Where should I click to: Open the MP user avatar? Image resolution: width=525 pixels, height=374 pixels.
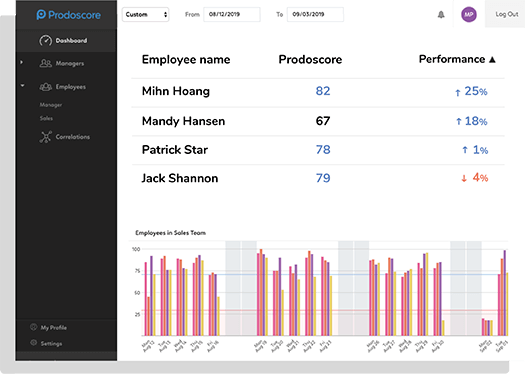469,14
